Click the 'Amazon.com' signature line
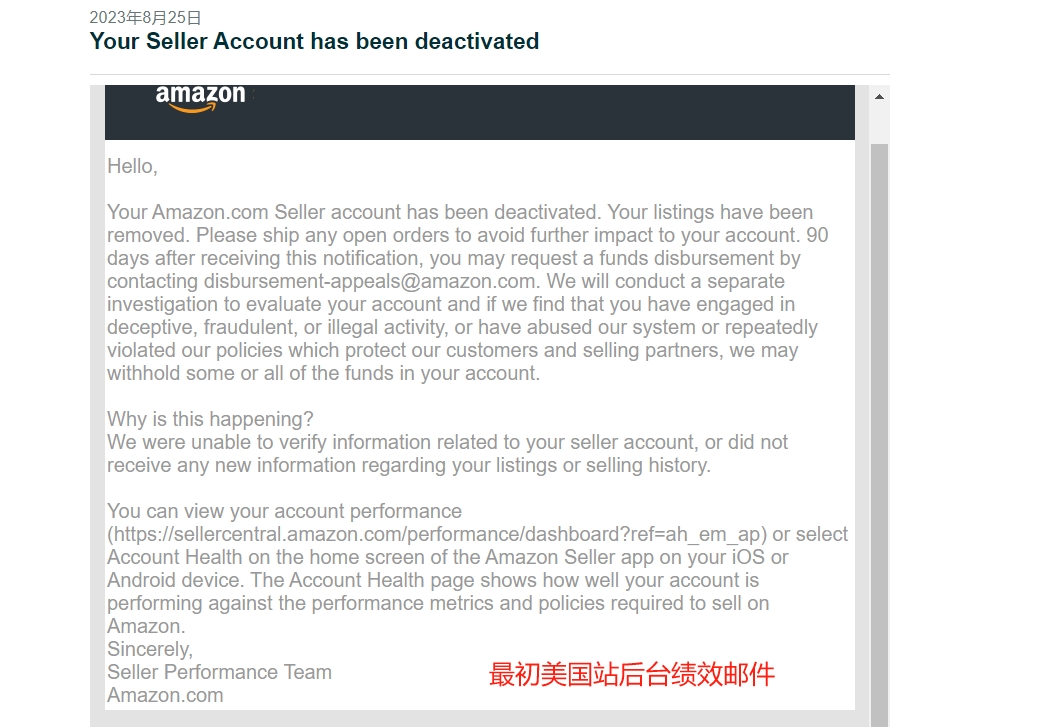This screenshot has height=727, width=1040. point(165,695)
